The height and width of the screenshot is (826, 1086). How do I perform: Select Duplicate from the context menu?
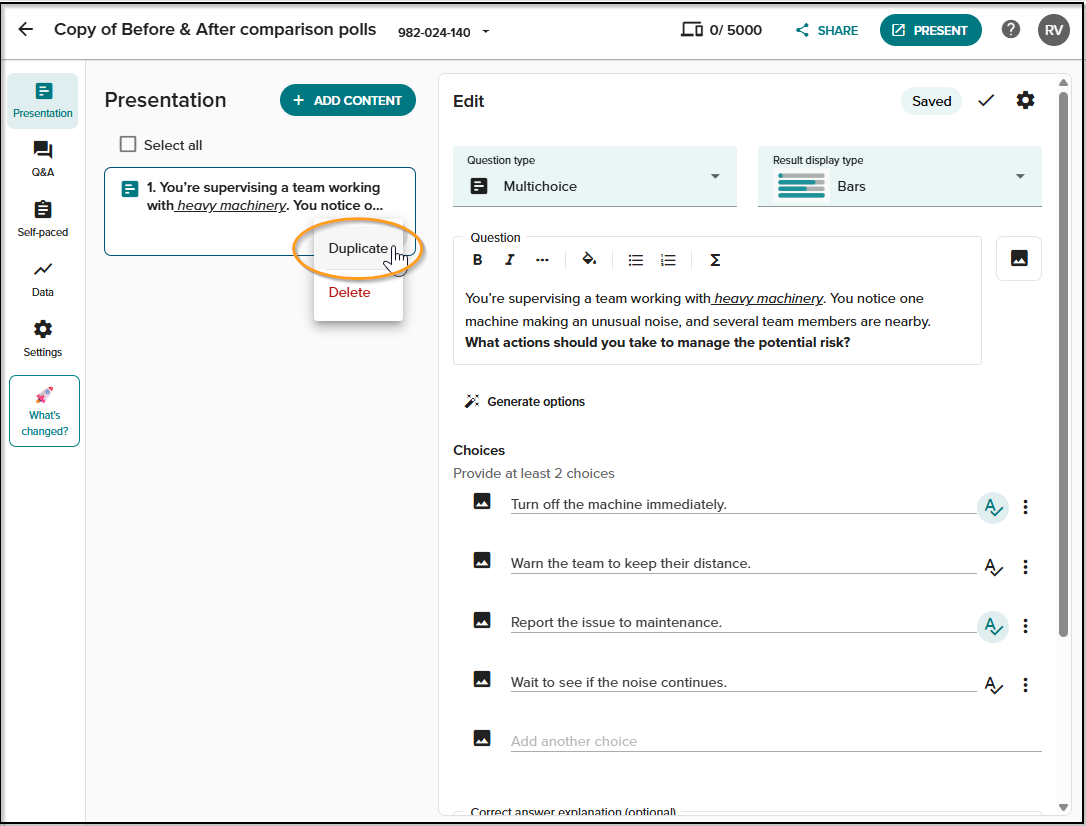click(358, 249)
